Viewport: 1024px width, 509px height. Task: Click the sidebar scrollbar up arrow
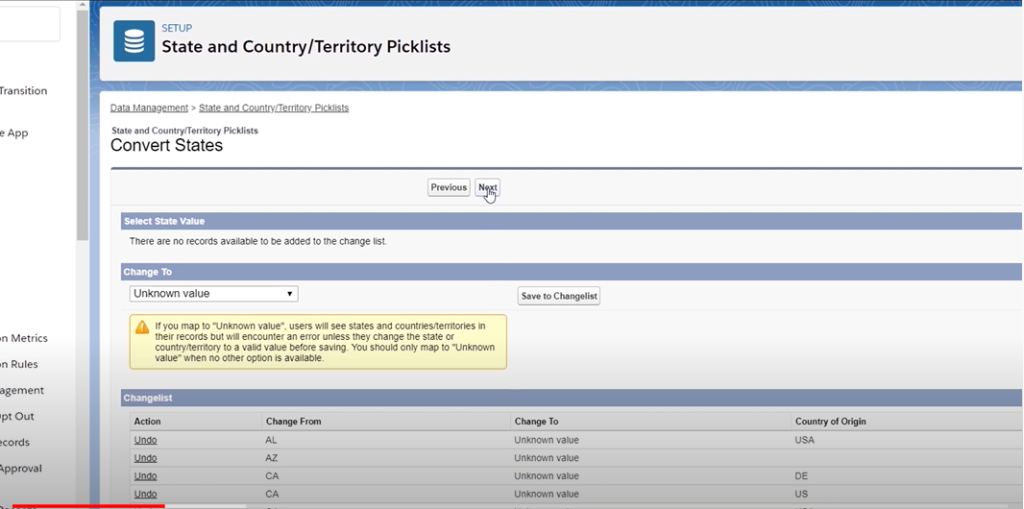pos(83,6)
